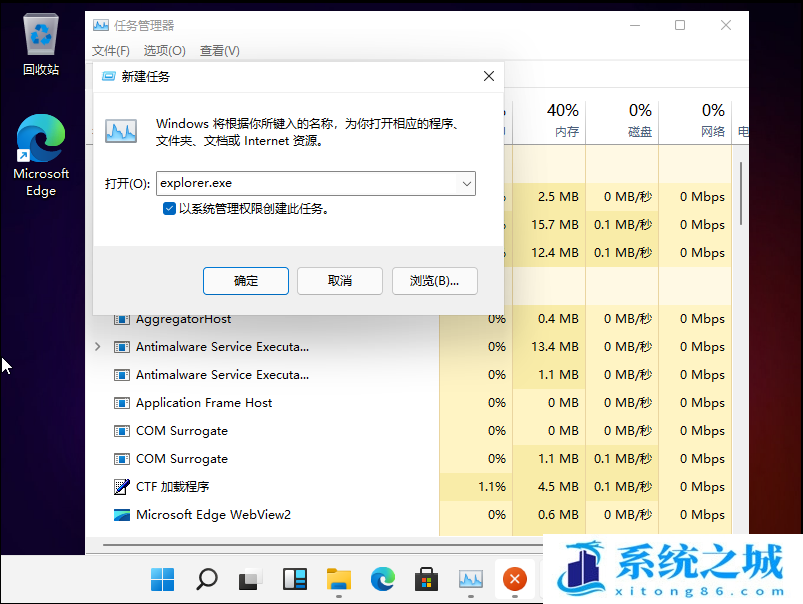Open taskbar Search magnifier icon

(207, 579)
